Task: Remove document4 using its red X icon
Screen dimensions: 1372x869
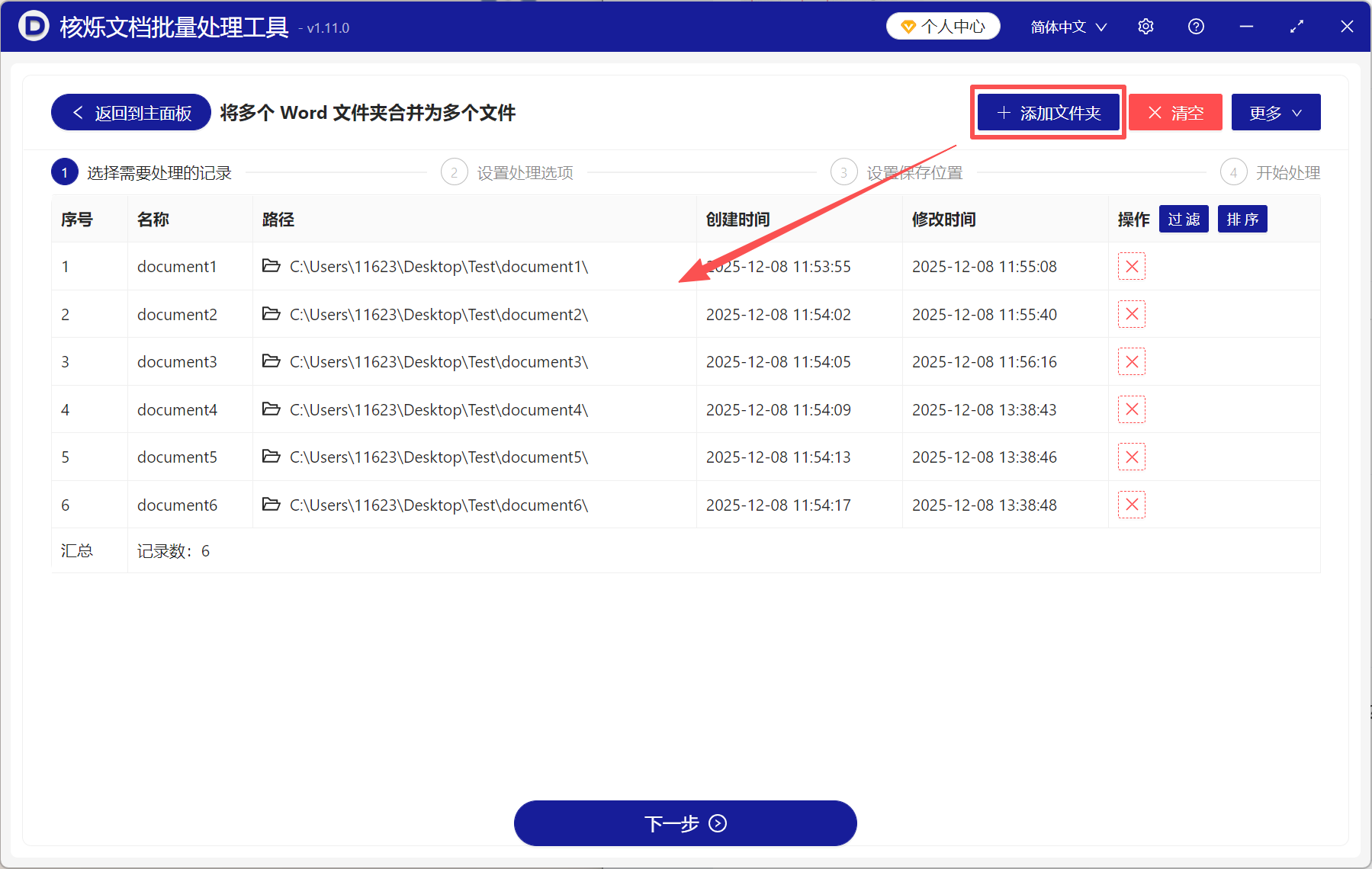Action: click(1131, 409)
